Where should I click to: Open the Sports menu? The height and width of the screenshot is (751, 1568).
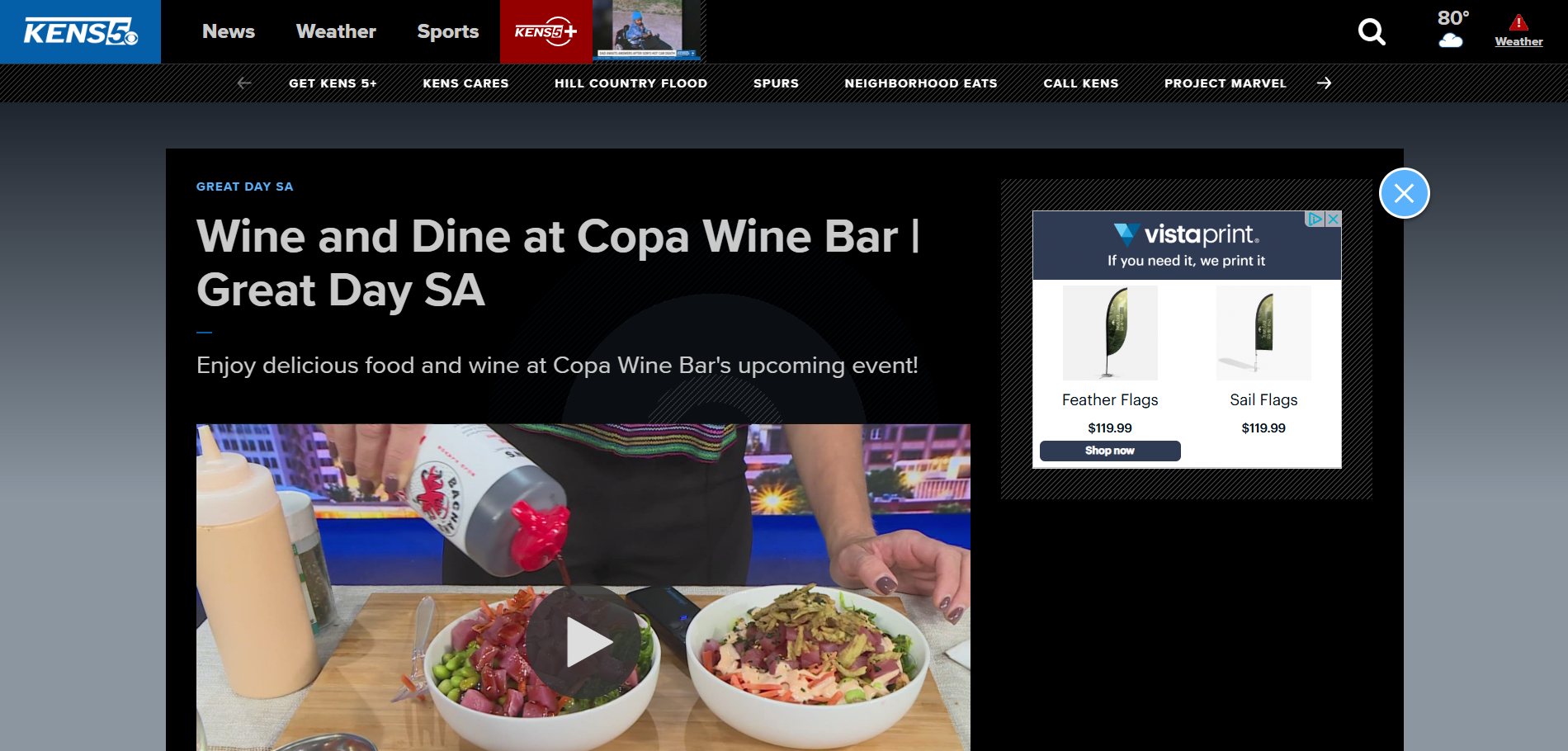pos(448,31)
